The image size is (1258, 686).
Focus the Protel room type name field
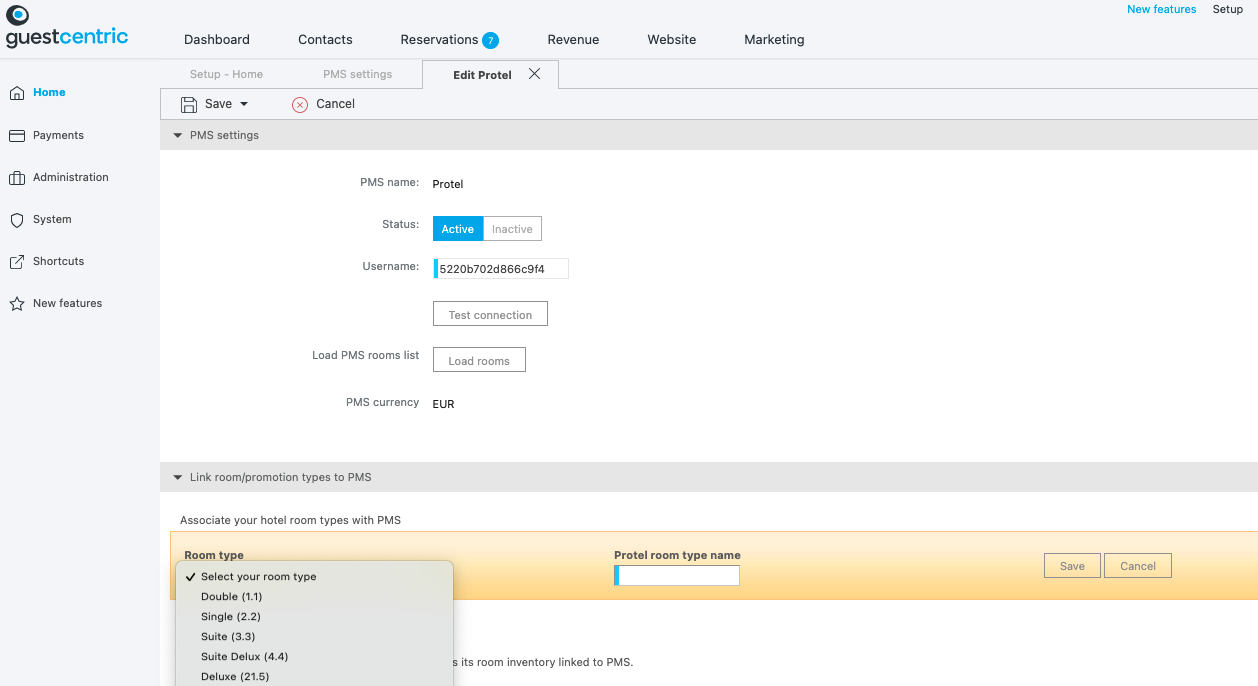tap(677, 576)
